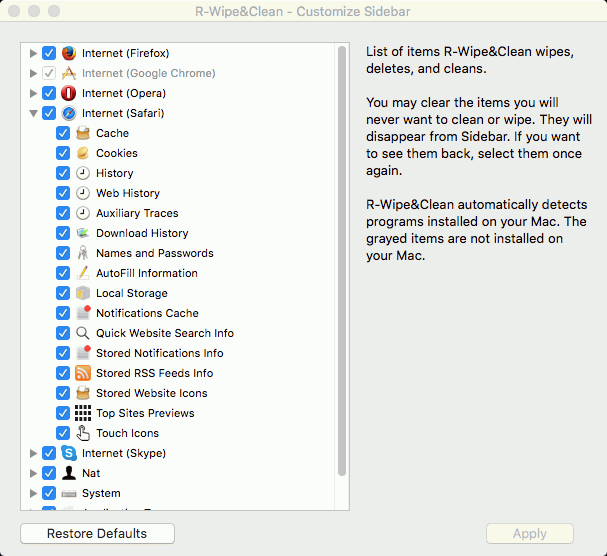Uncheck the Internet (Safari) checkbox
Screen dimensions: 607x556
[49, 113]
